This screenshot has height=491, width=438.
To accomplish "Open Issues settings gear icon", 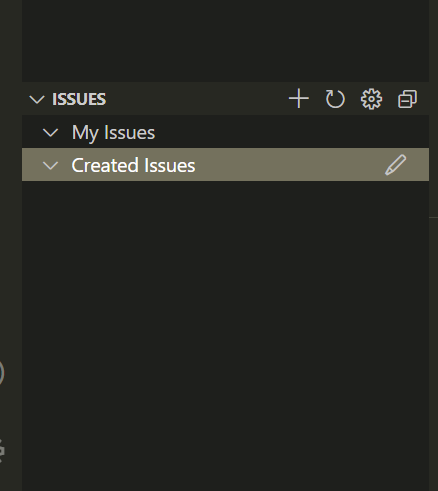I will pyautogui.click(x=371, y=99).
